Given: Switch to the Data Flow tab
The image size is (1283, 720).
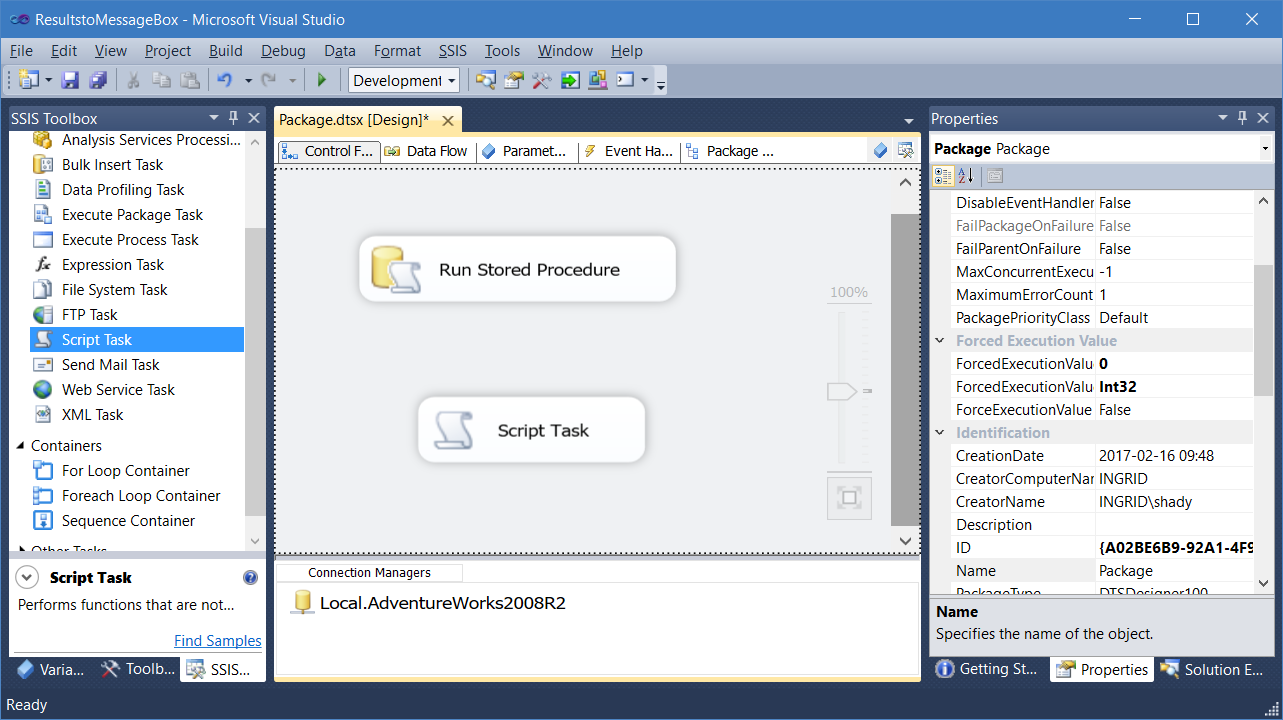Looking at the screenshot, I should pyautogui.click(x=427, y=151).
